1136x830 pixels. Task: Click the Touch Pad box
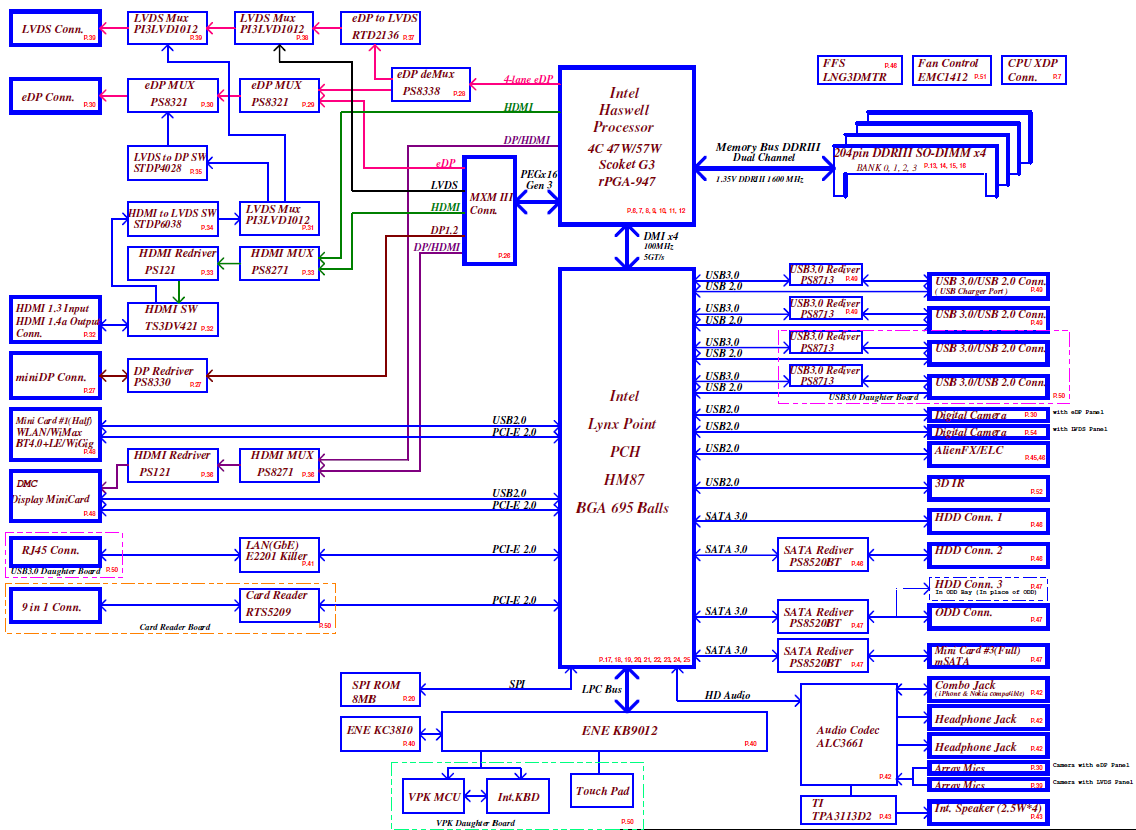pyautogui.click(x=603, y=791)
